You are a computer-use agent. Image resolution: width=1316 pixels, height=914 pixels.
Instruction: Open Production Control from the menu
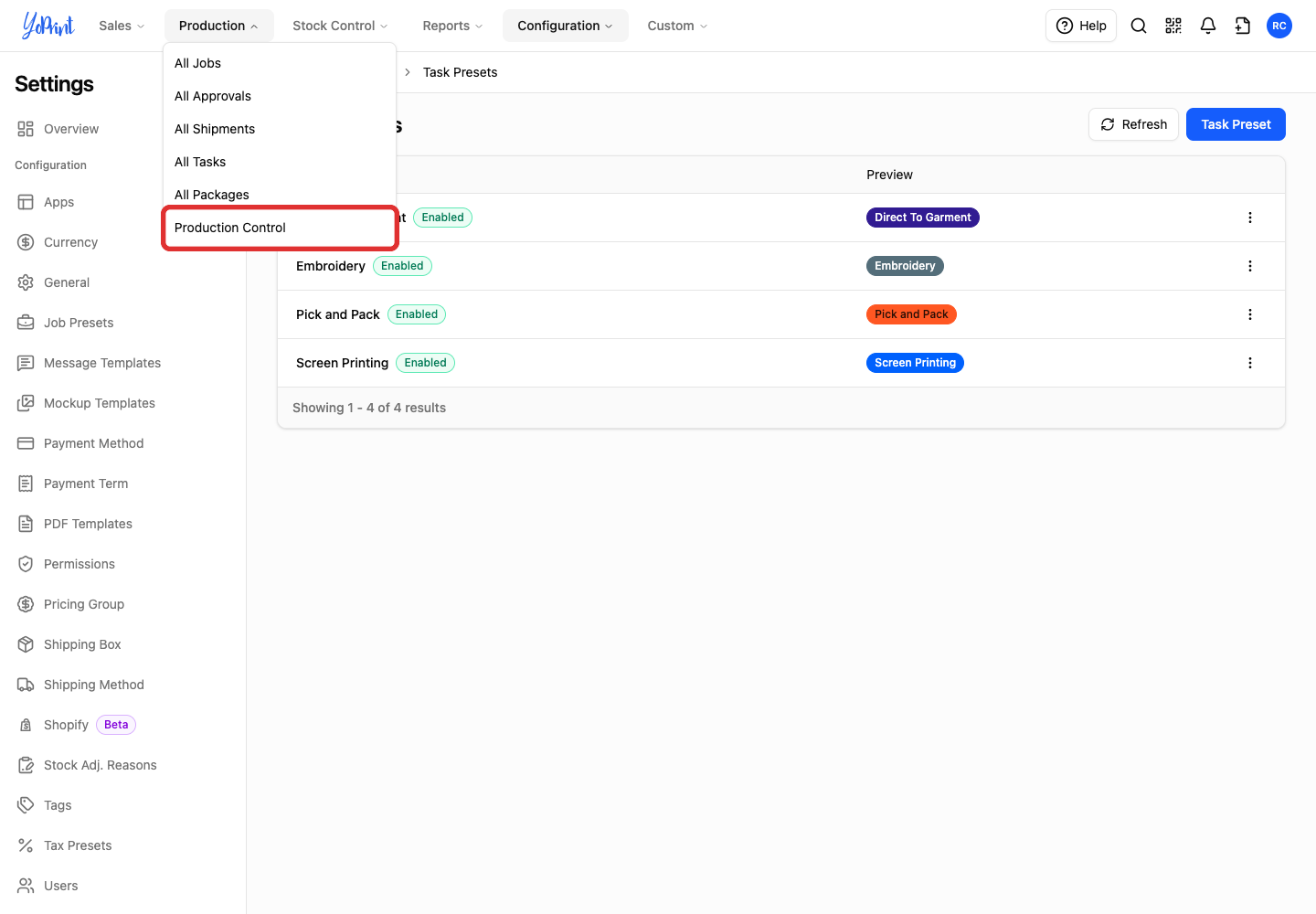280,228
